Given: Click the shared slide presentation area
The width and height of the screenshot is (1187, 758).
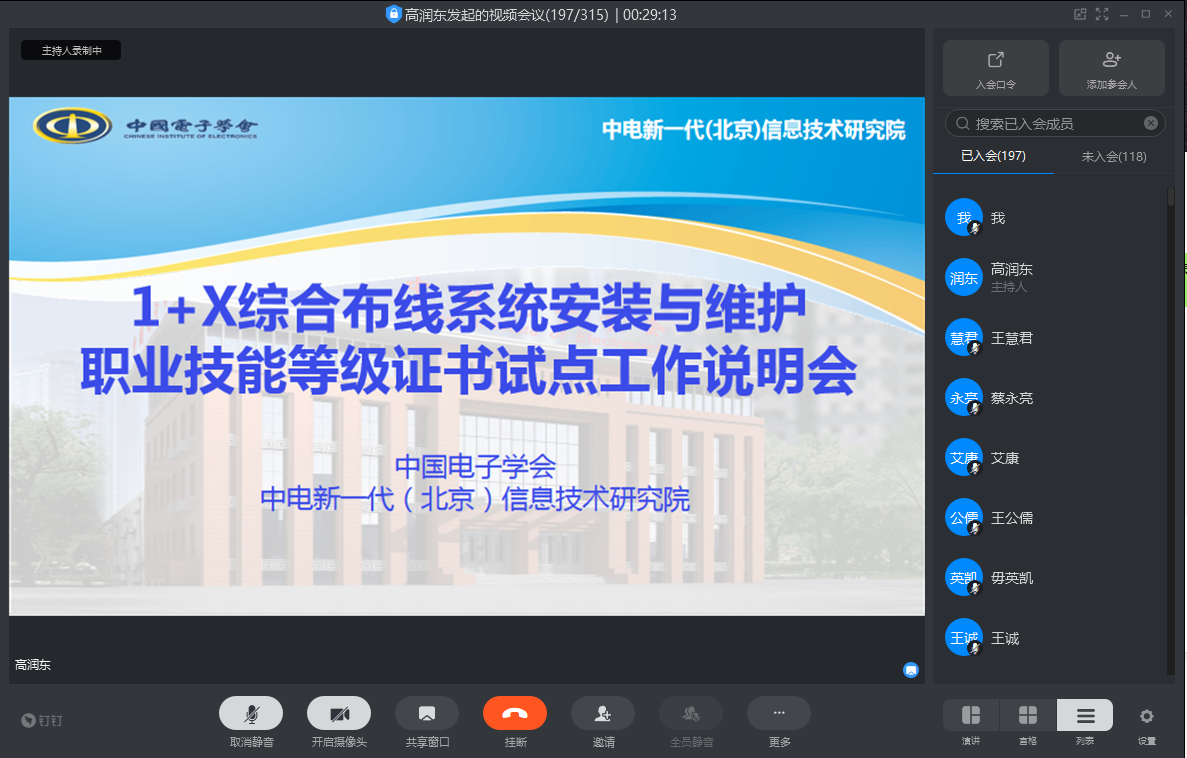Looking at the screenshot, I should (467, 356).
